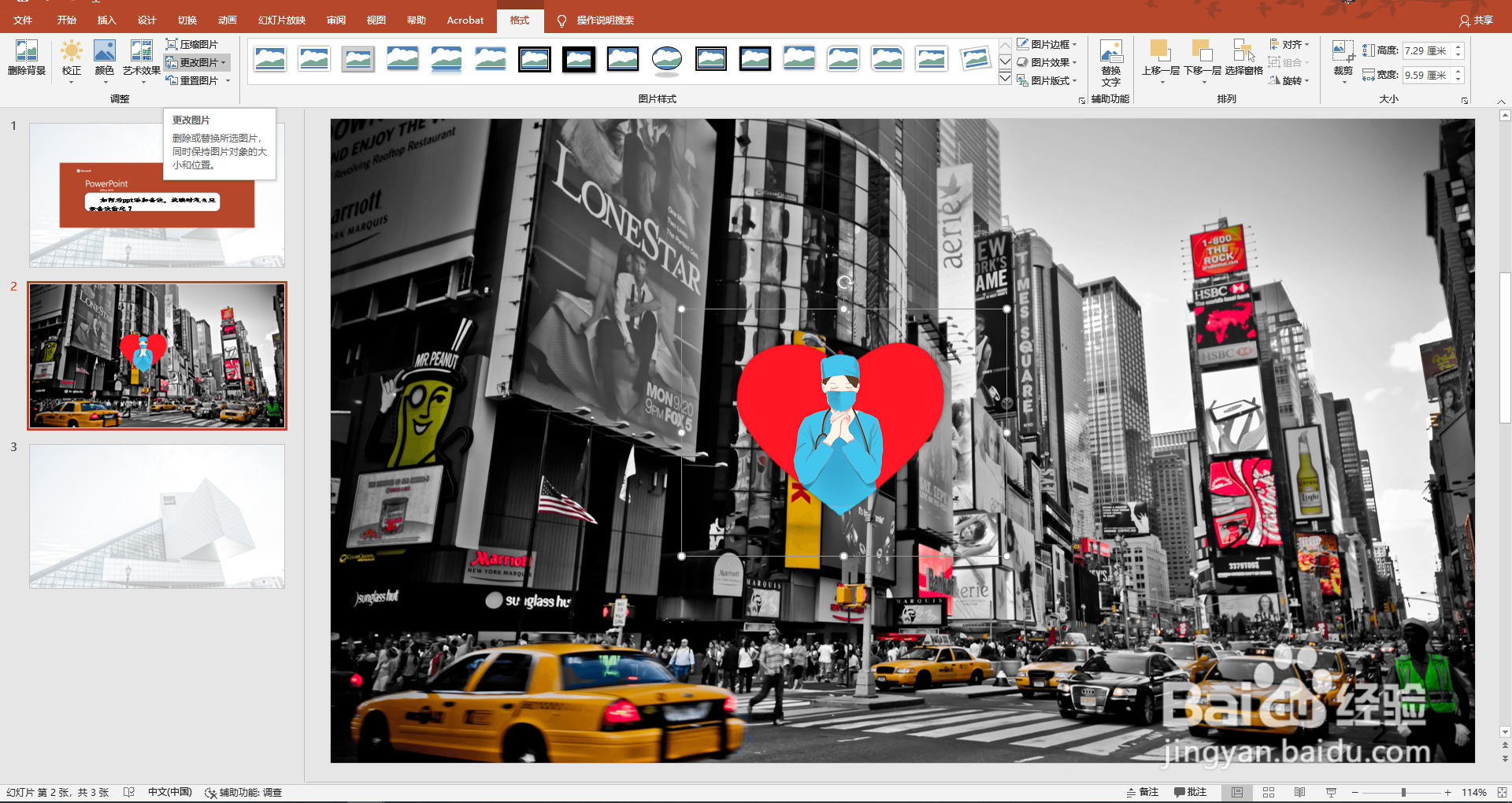Apply the thick black frame picture style

[x=579, y=59]
